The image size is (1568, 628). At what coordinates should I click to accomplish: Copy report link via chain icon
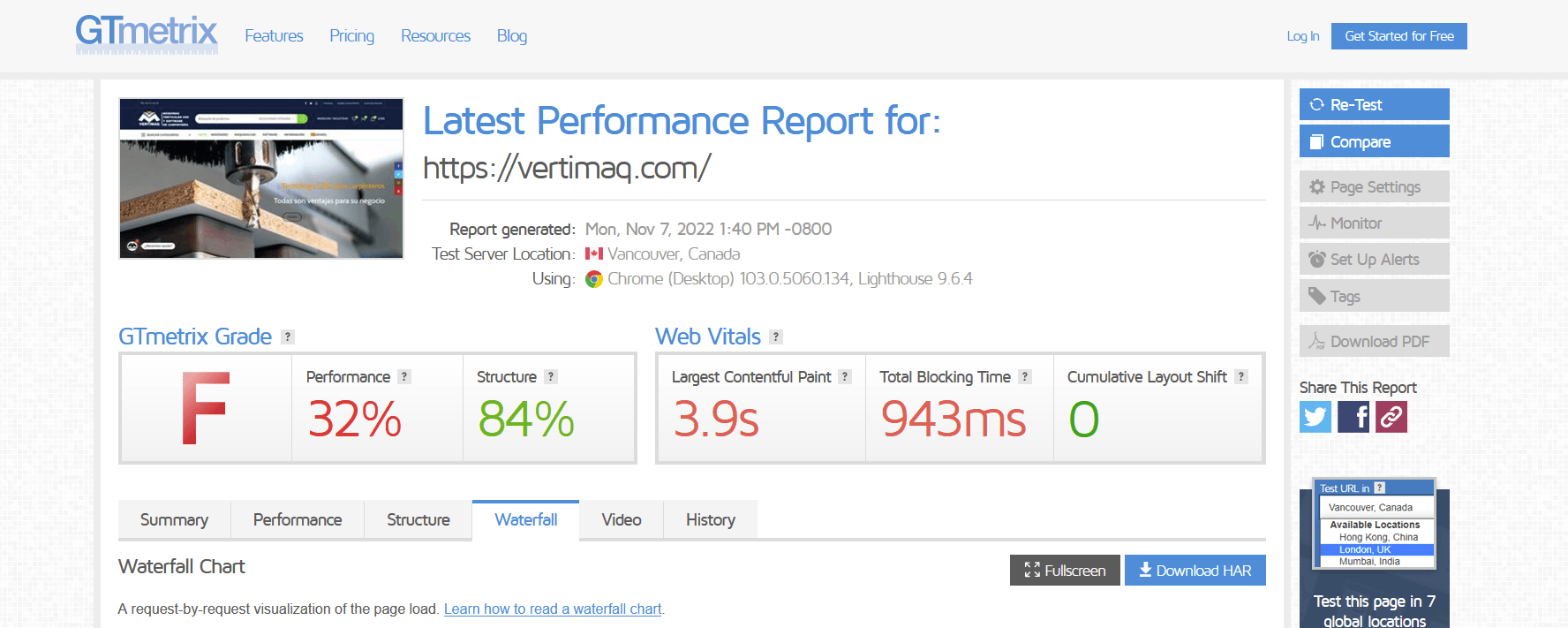click(x=1391, y=417)
